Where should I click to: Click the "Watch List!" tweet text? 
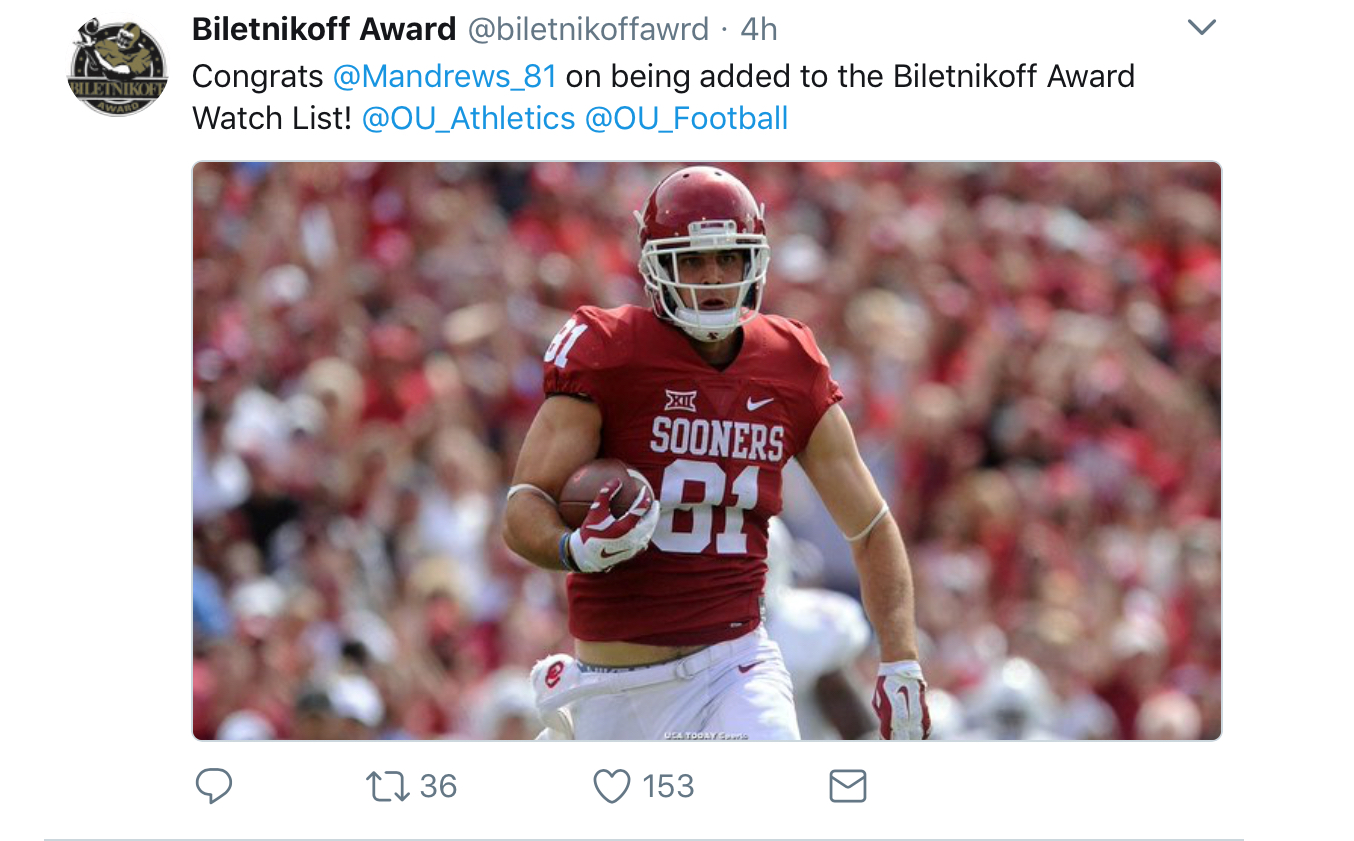click(272, 118)
